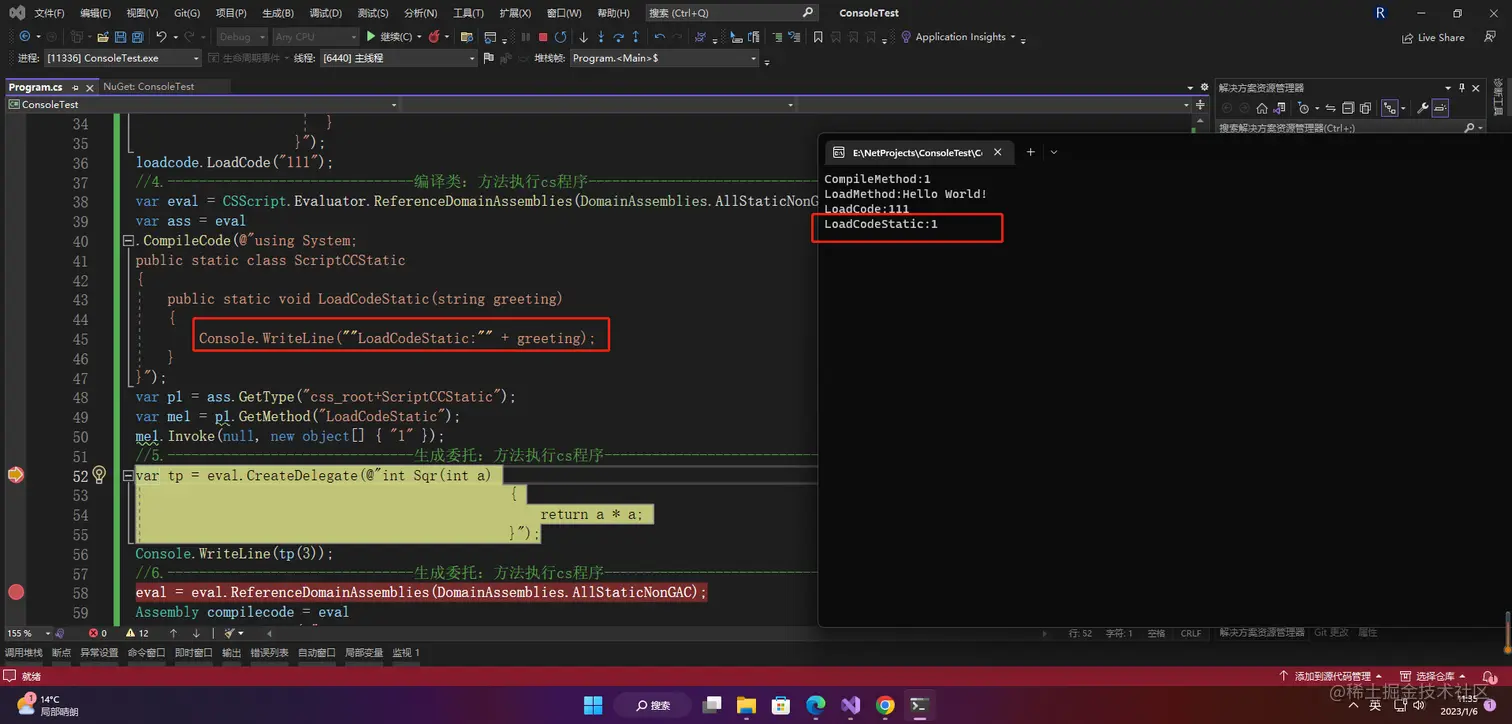Click the Live Share button
Viewport: 1512px width, 724px height.
[1434, 38]
